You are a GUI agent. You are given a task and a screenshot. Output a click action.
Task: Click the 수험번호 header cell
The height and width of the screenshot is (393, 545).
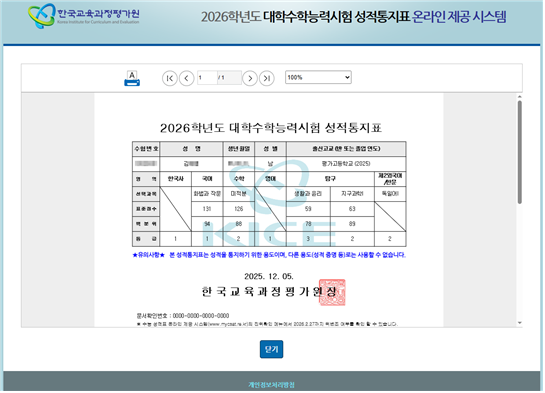[x=146, y=149]
